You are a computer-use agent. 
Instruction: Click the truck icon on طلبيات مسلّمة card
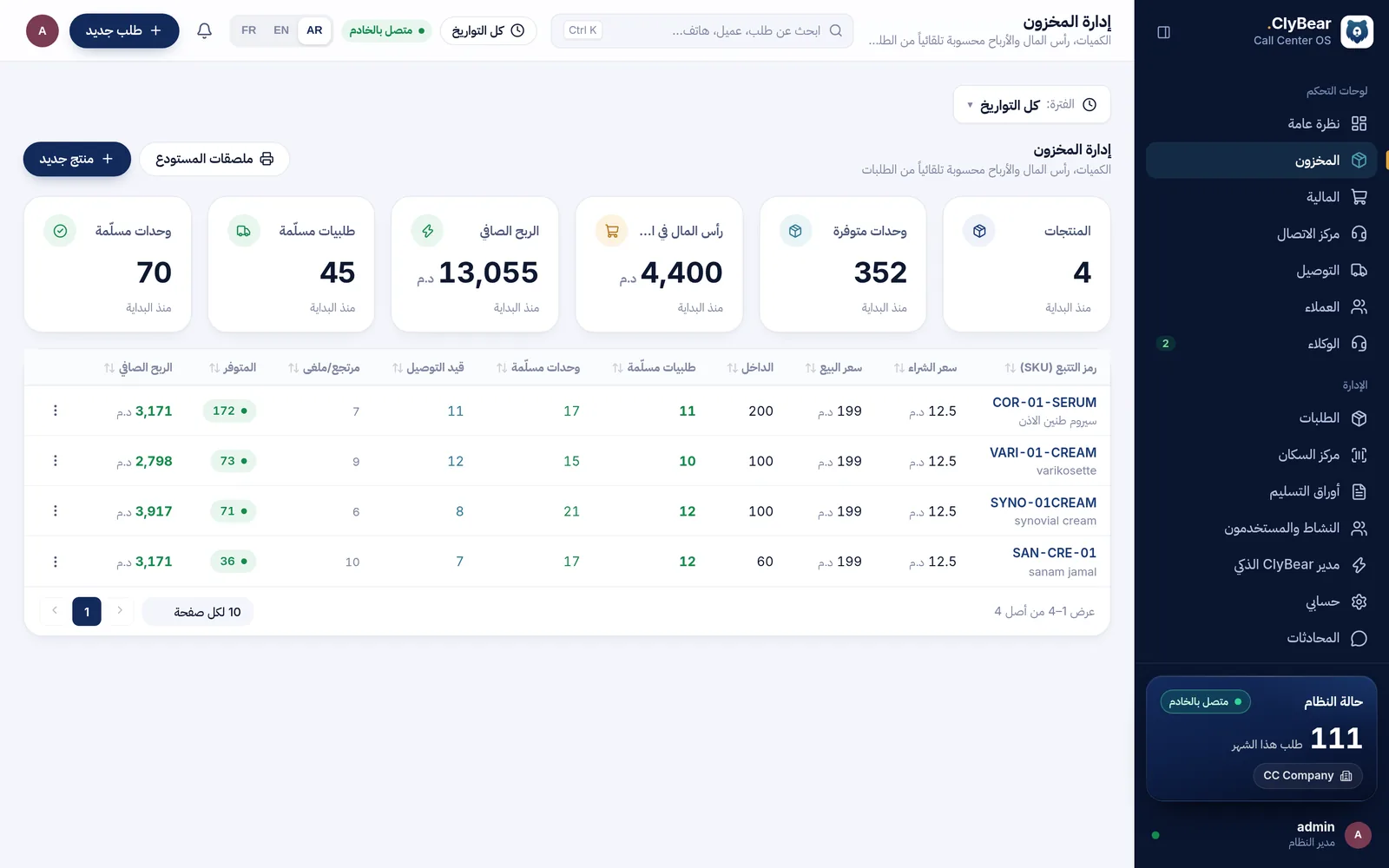click(244, 231)
